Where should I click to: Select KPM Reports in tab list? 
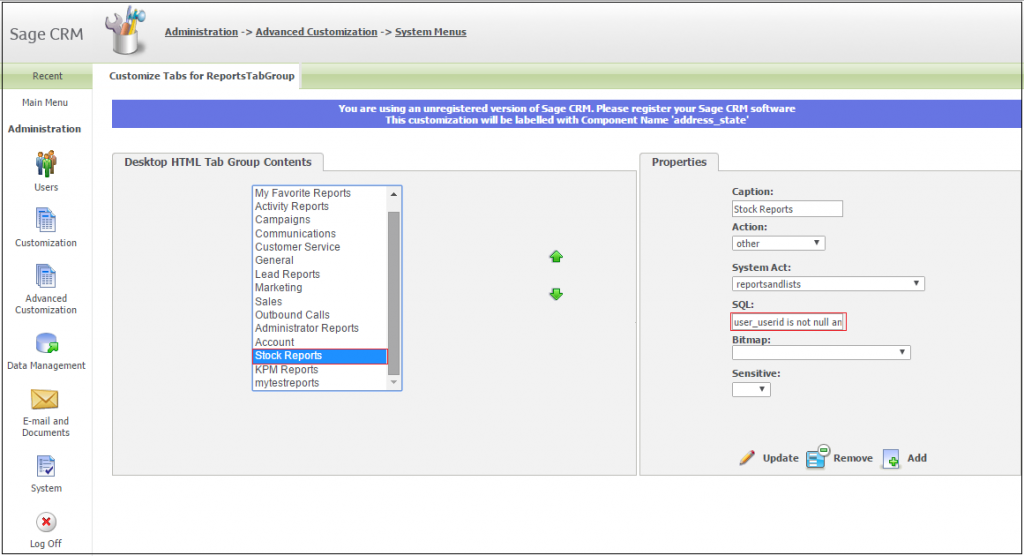320,369
